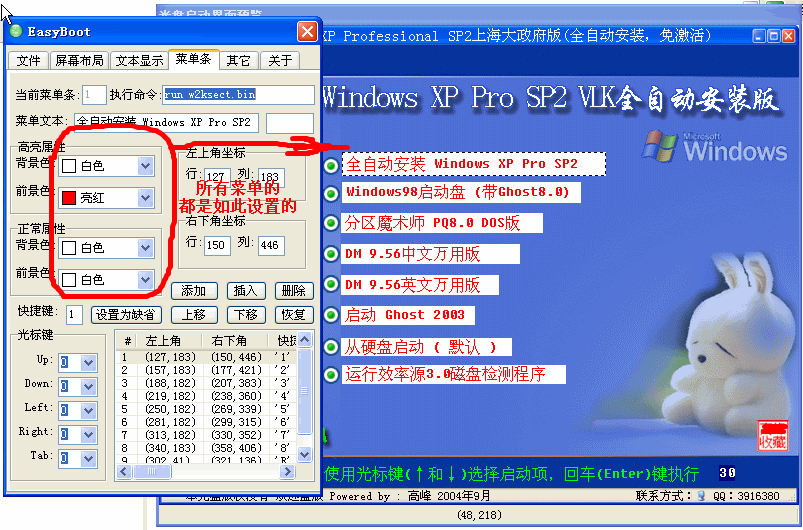Click the red 收藏 stamp icon
Image resolution: width=803 pixels, height=530 pixels.
pos(773,435)
